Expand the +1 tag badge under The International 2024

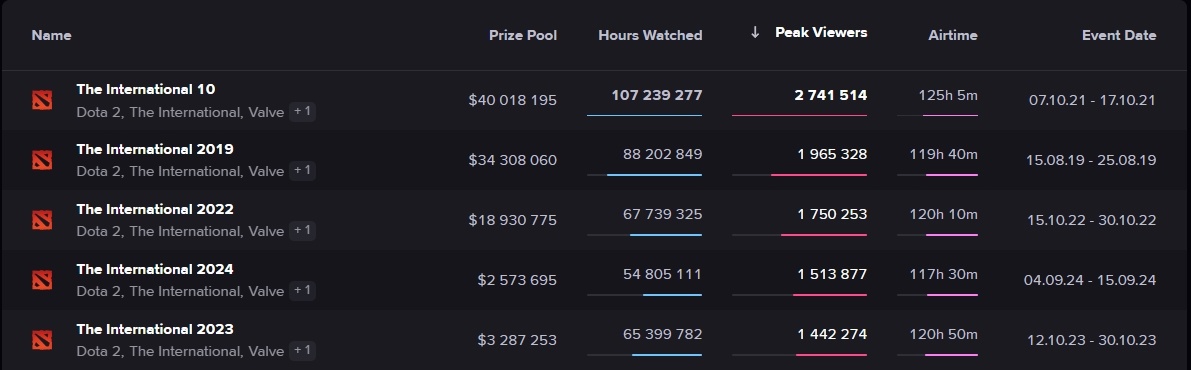point(302,290)
